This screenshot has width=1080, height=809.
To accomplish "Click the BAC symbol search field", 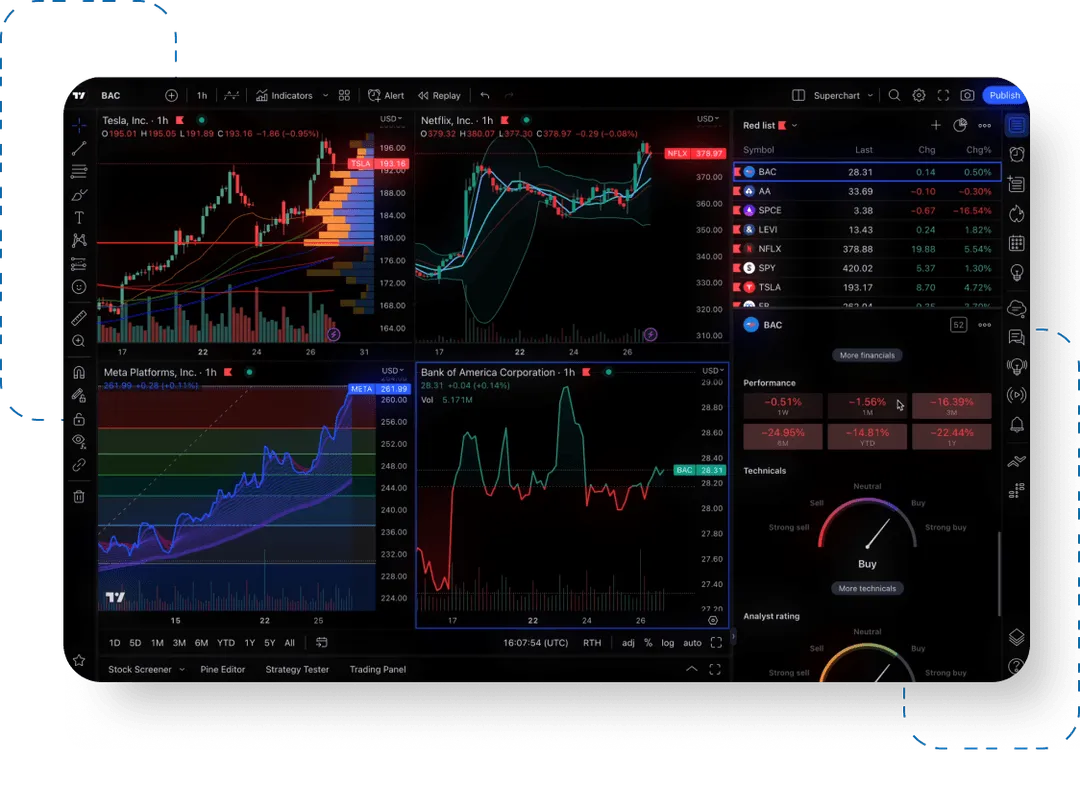I will click(110, 95).
